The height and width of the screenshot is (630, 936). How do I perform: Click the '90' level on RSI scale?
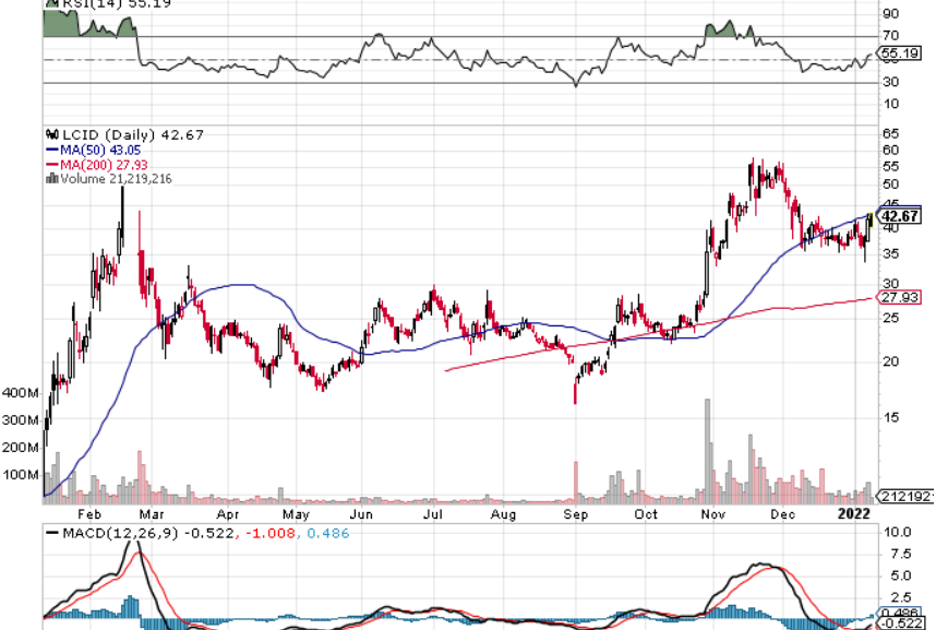(891, 13)
